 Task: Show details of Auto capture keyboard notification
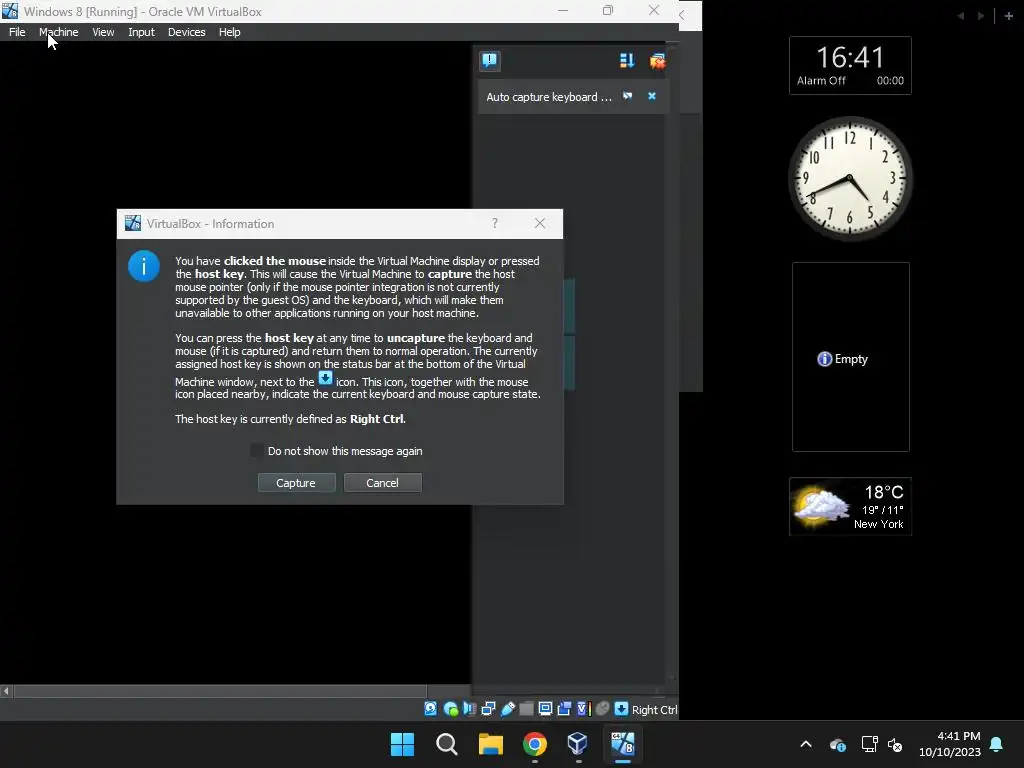(628, 96)
